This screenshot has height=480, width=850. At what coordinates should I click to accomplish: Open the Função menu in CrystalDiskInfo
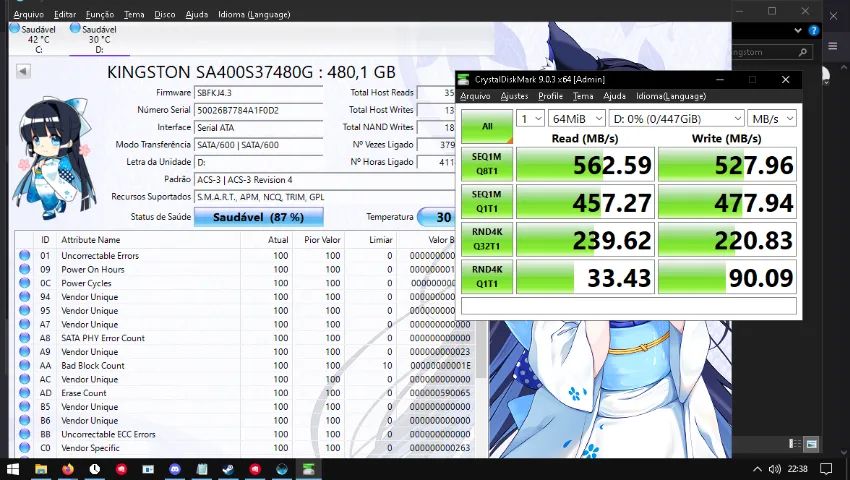[x=100, y=15]
